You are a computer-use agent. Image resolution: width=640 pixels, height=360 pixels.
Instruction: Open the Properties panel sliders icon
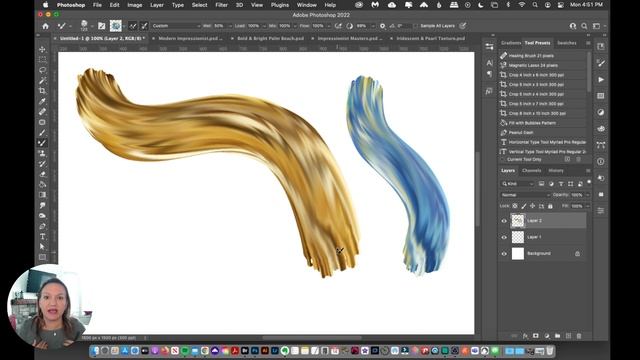pyautogui.click(x=489, y=47)
